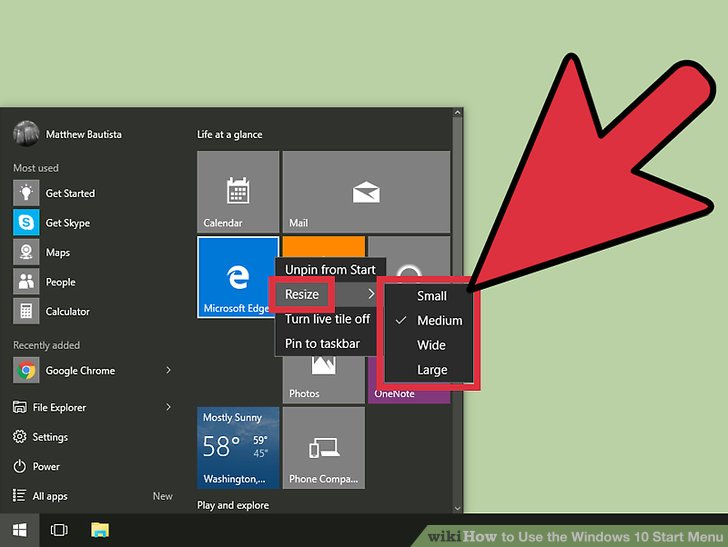Open the People app icon
728x547 pixels.
click(x=26, y=281)
